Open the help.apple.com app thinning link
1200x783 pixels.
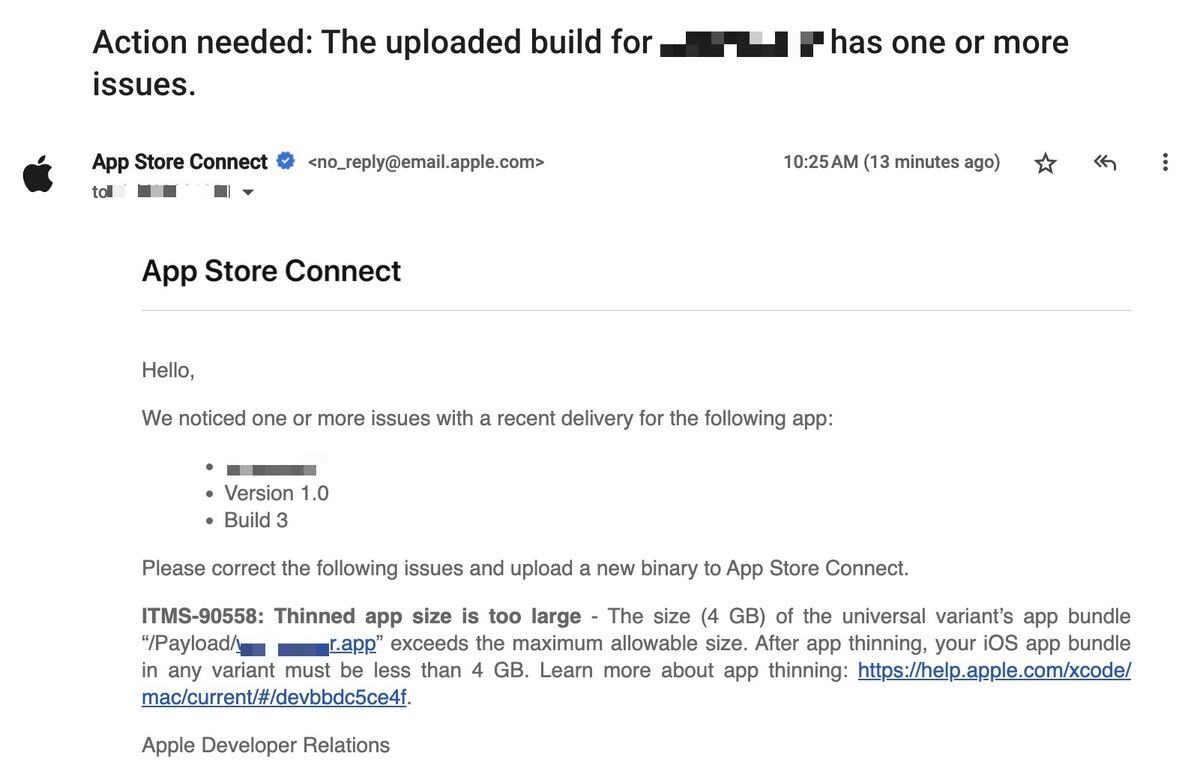pos(635,684)
